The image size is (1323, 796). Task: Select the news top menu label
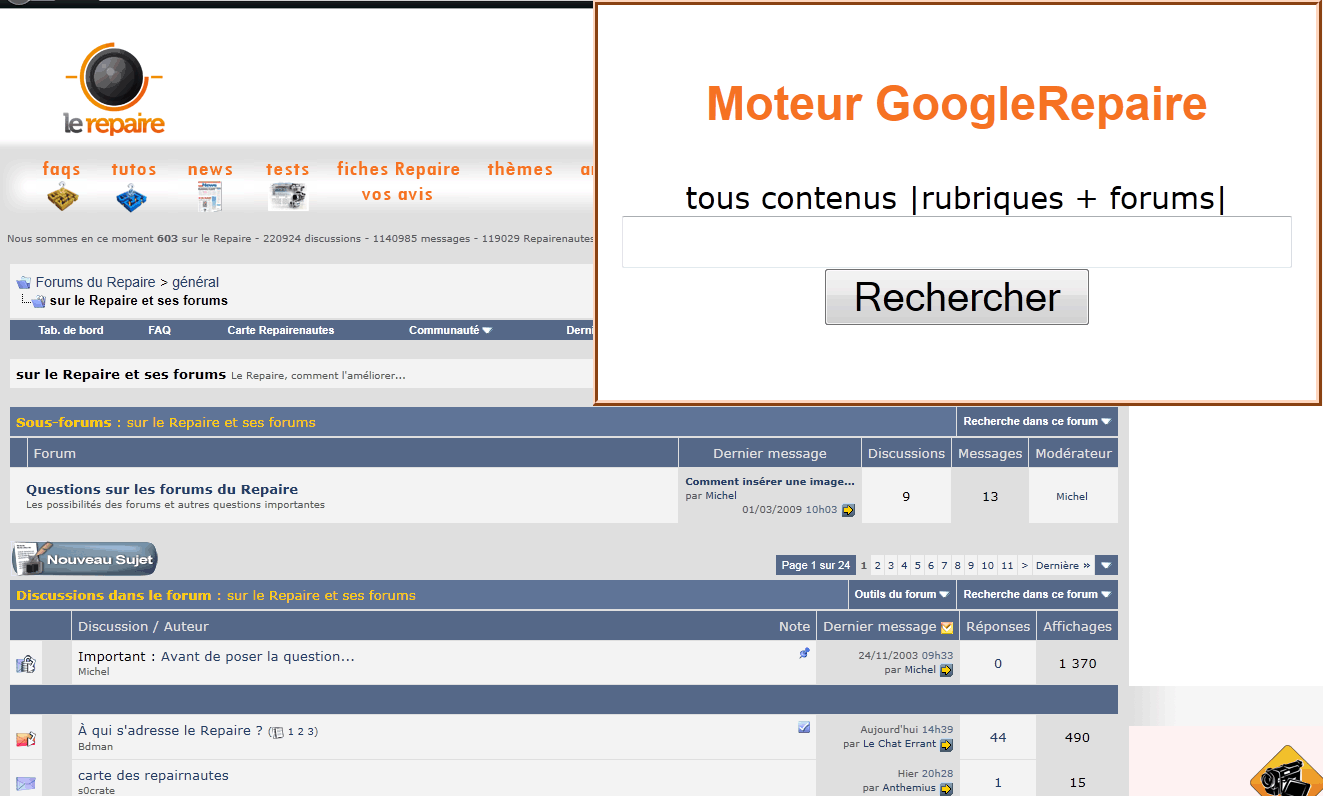click(210, 169)
